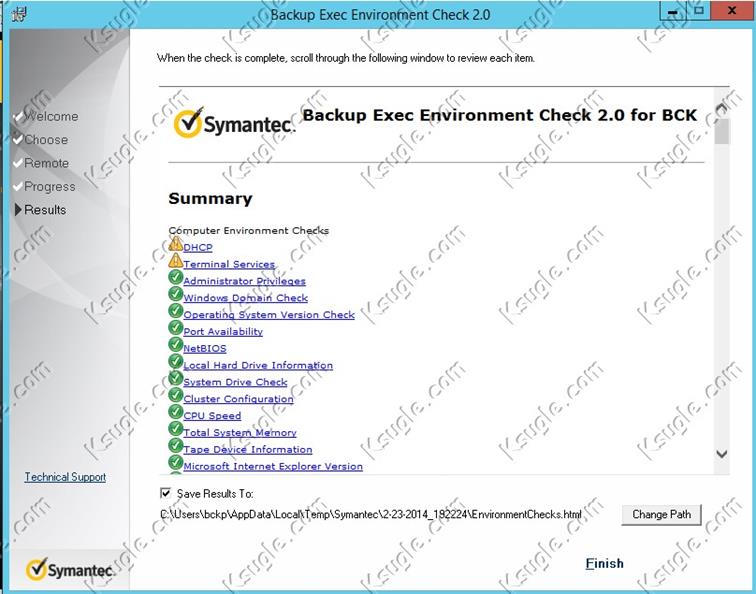Toggle the Save Results To checkbox
The image size is (756, 594).
165,493
